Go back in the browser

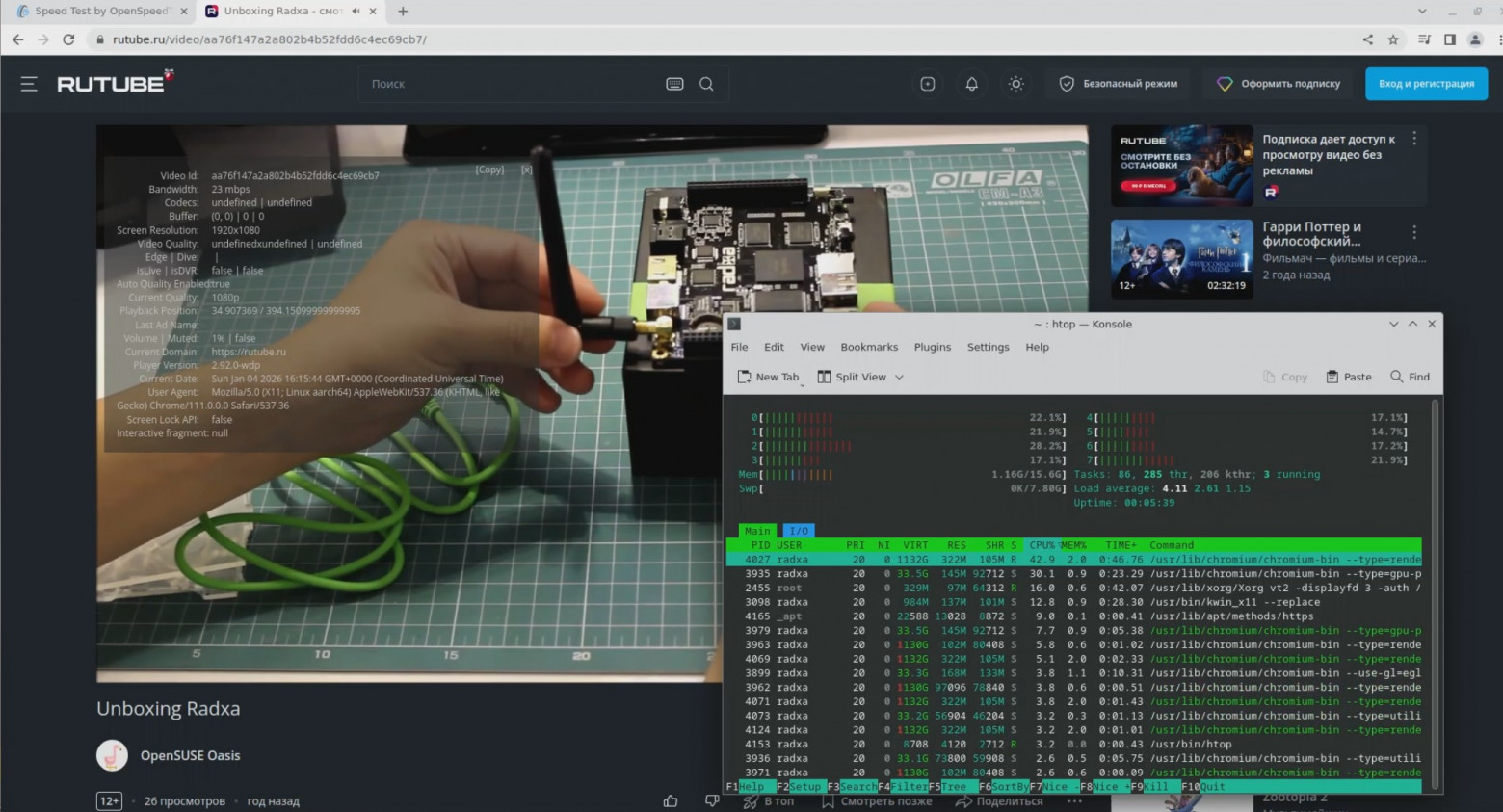coord(17,39)
